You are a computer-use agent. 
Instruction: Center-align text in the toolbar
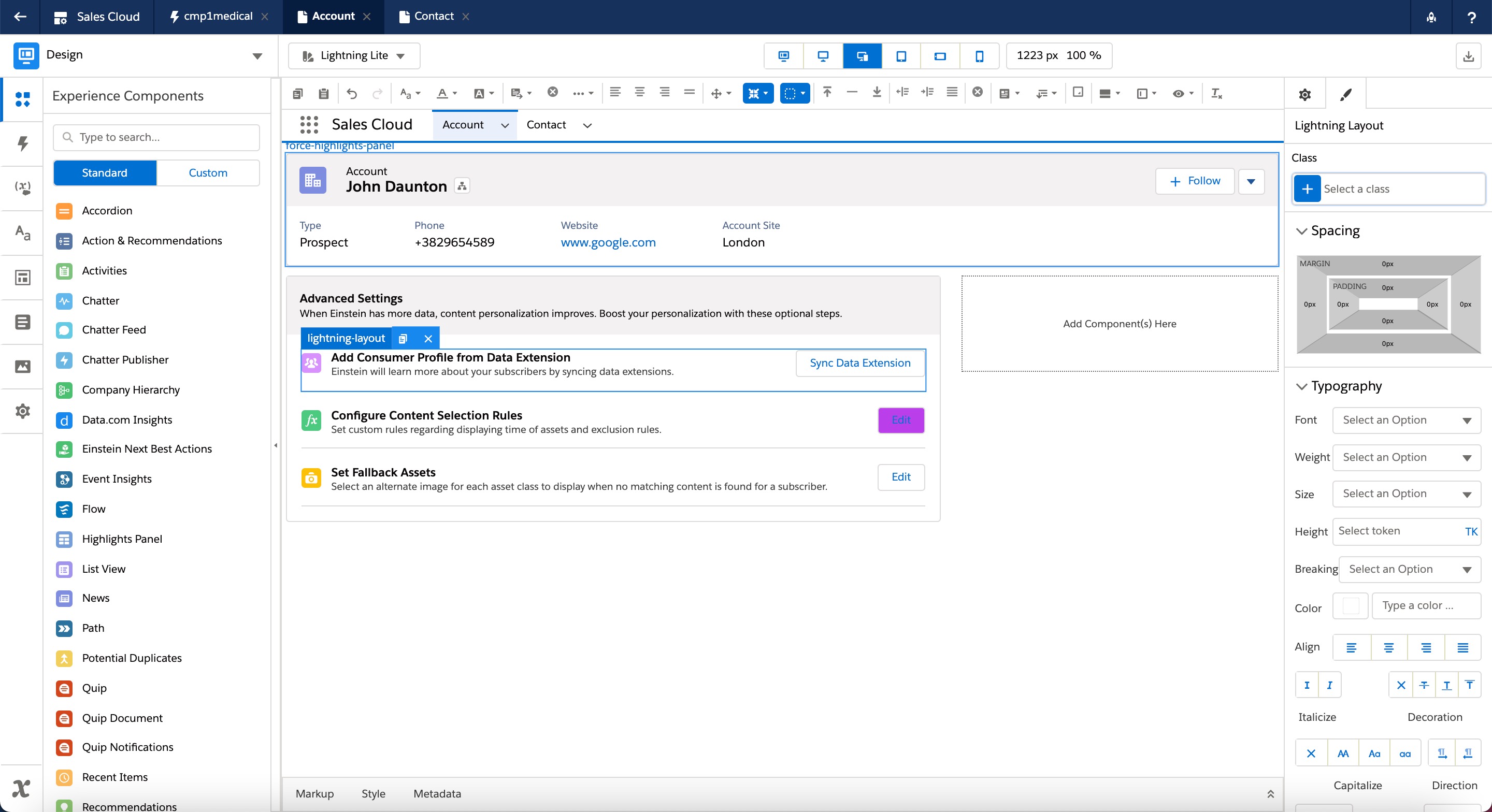(x=639, y=92)
